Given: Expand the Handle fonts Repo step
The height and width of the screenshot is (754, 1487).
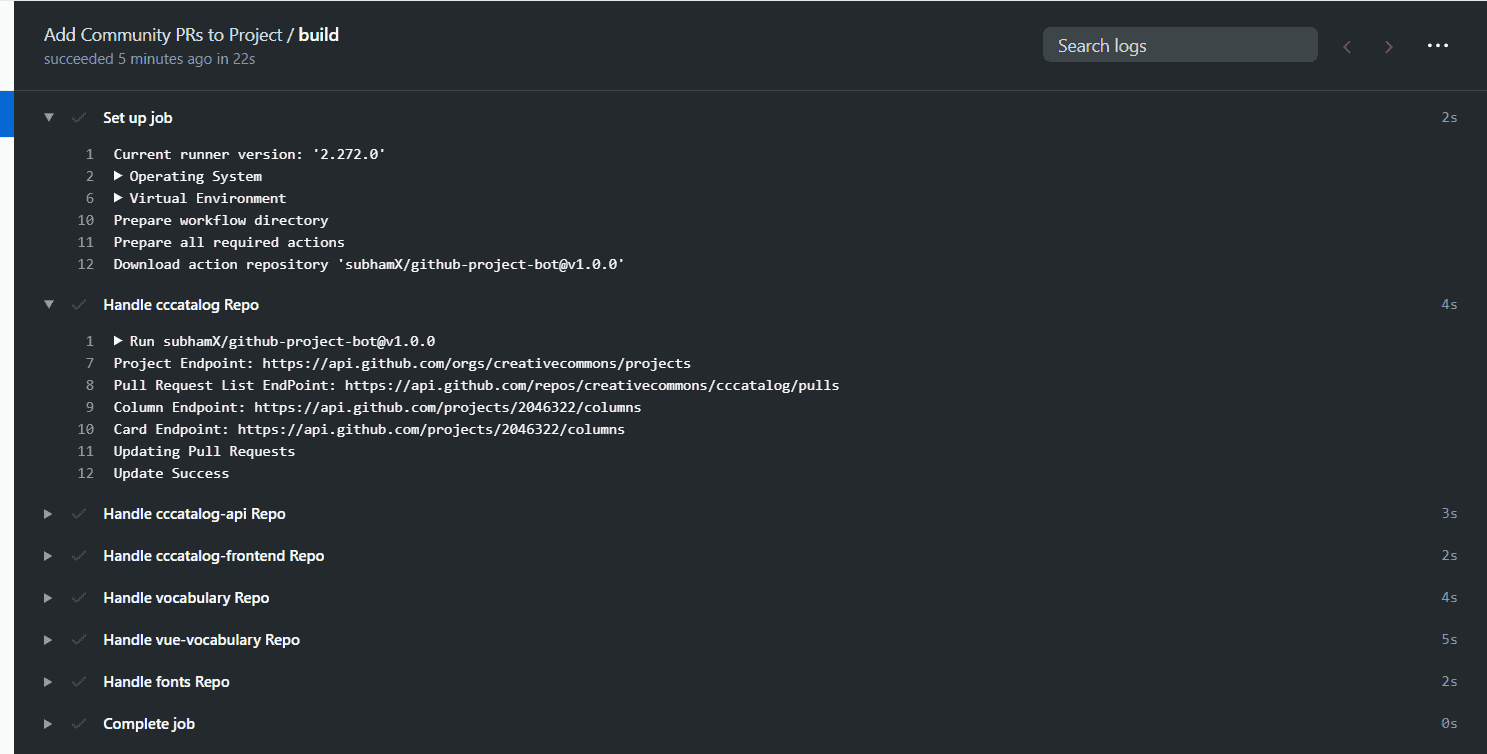Looking at the screenshot, I should click(48, 682).
